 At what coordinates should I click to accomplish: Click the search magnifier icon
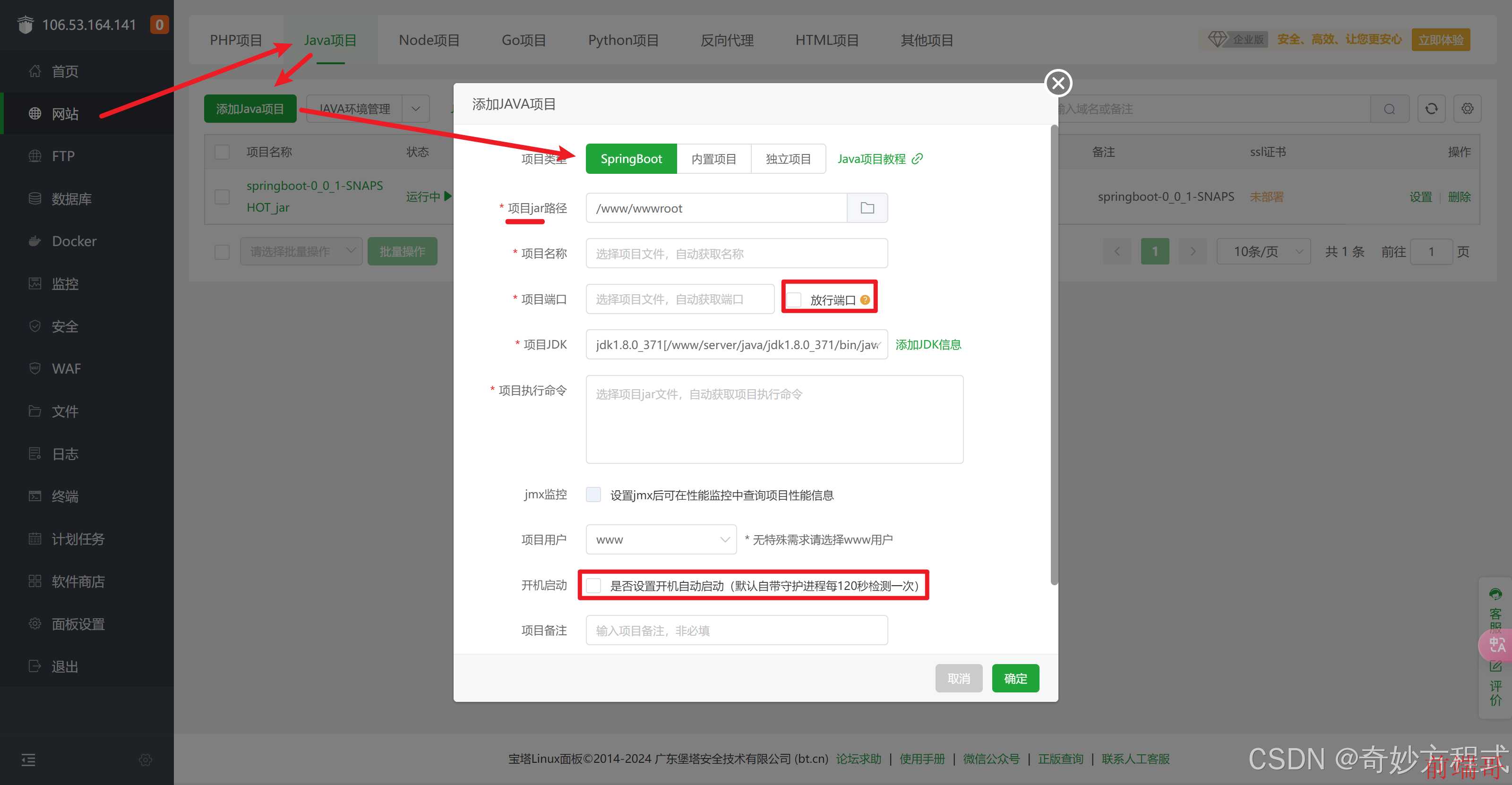[1389, 109]
